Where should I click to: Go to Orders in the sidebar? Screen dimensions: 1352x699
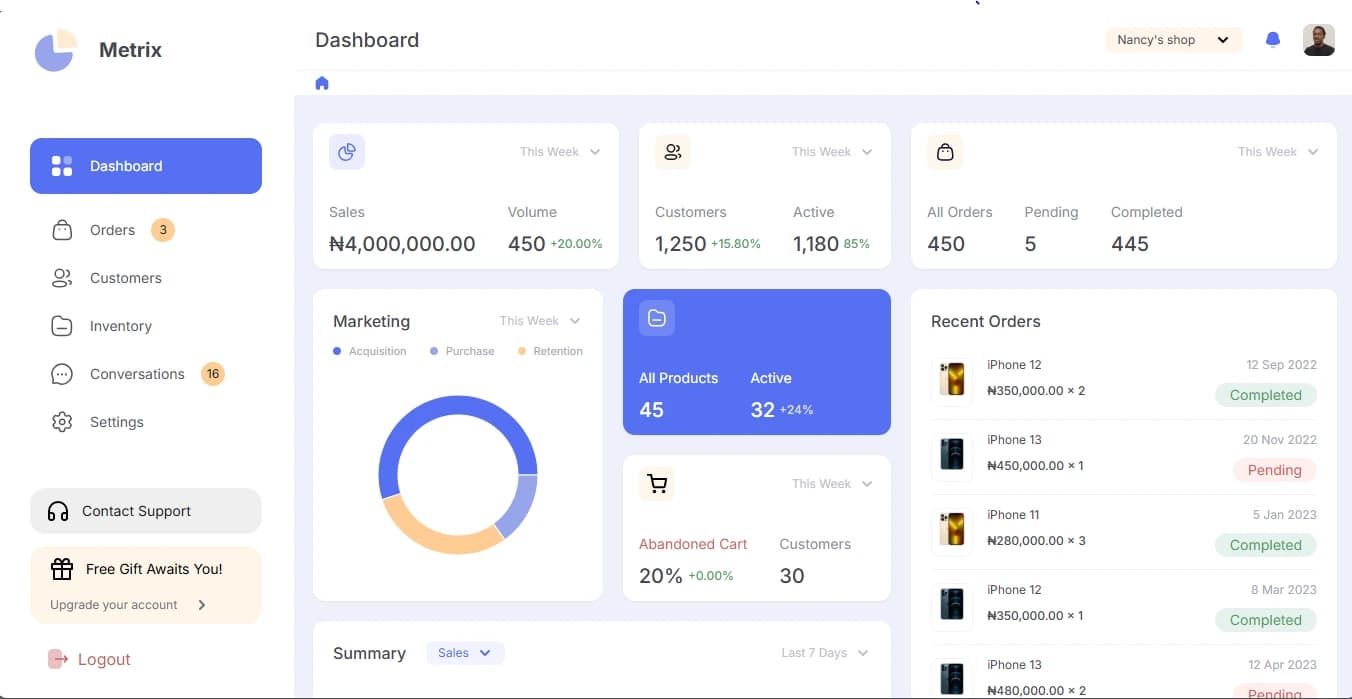pyautogui.click(x=112, y=230)
